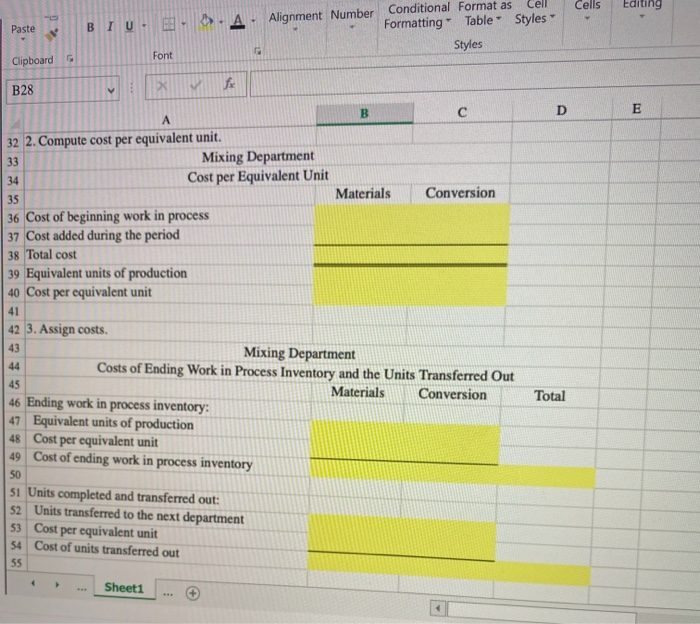
Task: Select yellow Materials cell in row 40
Action: coord(360,295)
